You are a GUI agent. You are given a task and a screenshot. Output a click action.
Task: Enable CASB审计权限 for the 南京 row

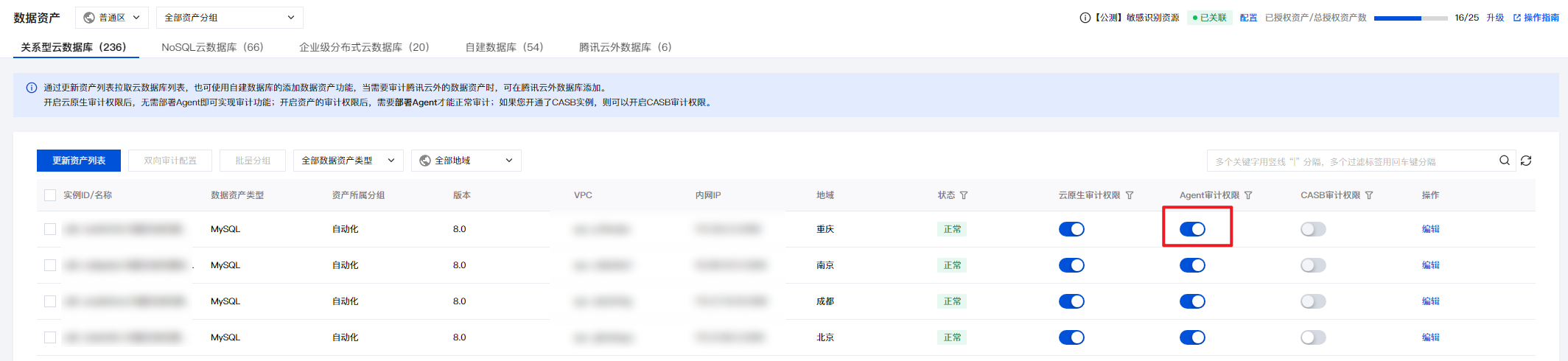coord(1313,265)
